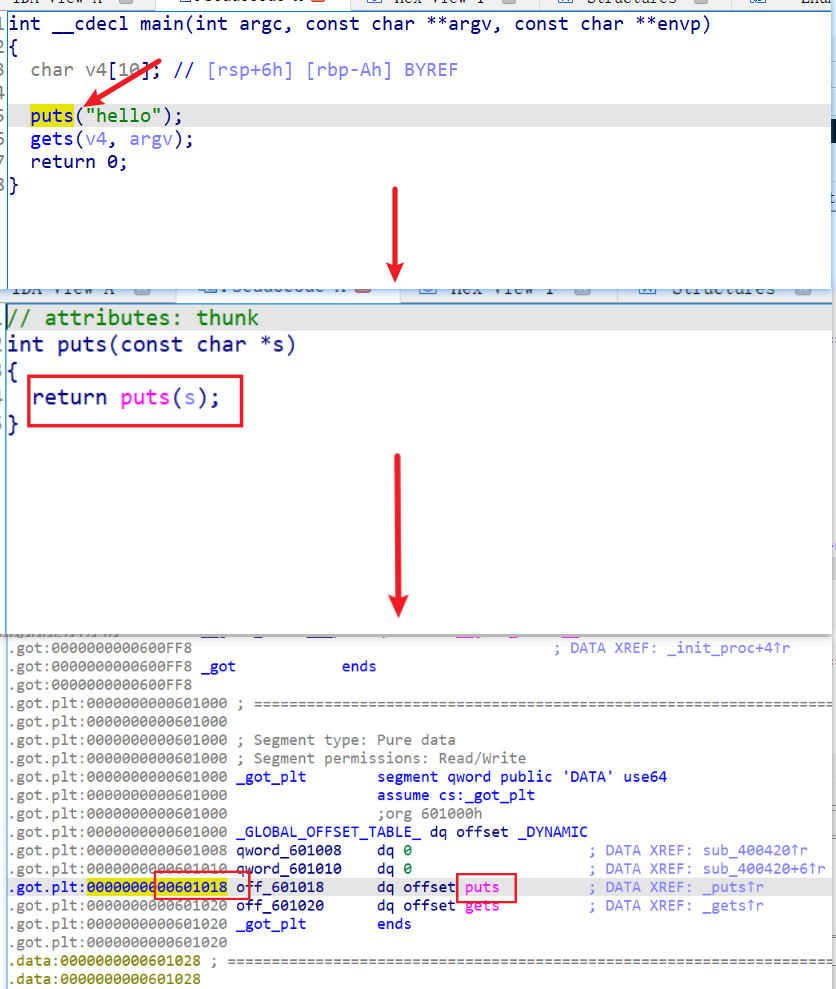Click puts name in int puts declaration
Screen dimensions: 836x989
tap(82, 344)
